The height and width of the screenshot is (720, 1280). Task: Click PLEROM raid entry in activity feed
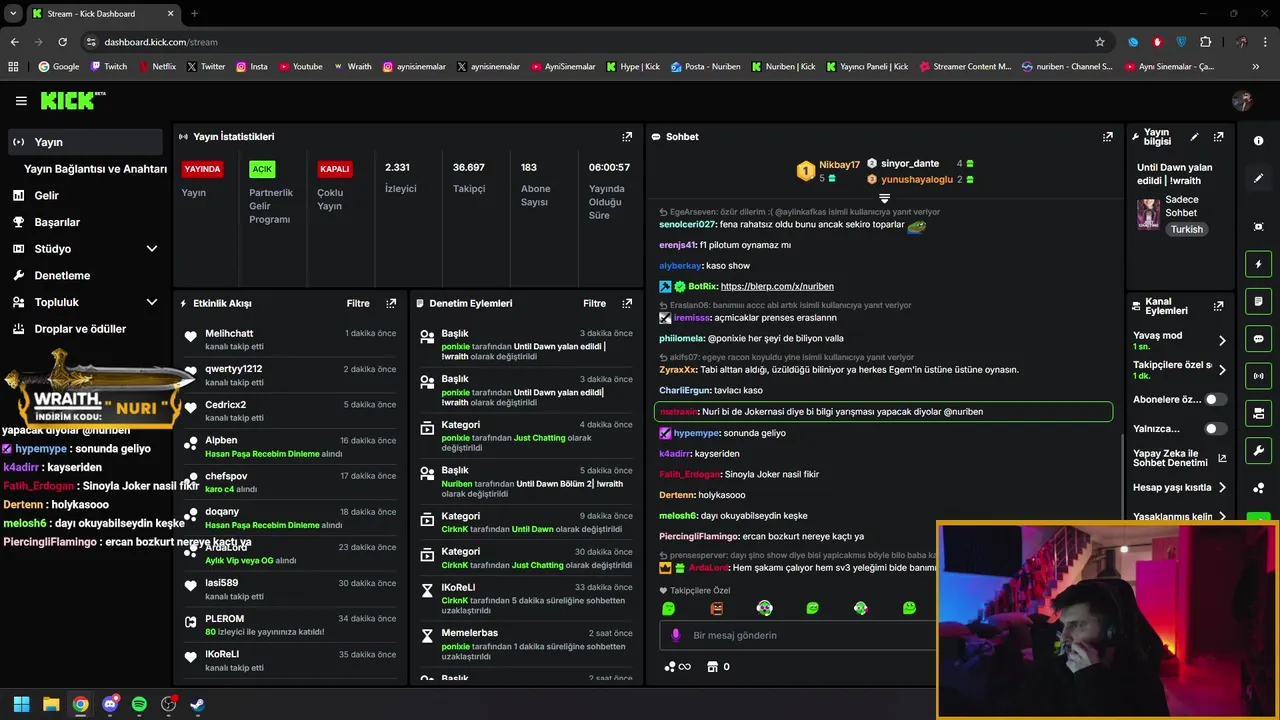[290, 625]
